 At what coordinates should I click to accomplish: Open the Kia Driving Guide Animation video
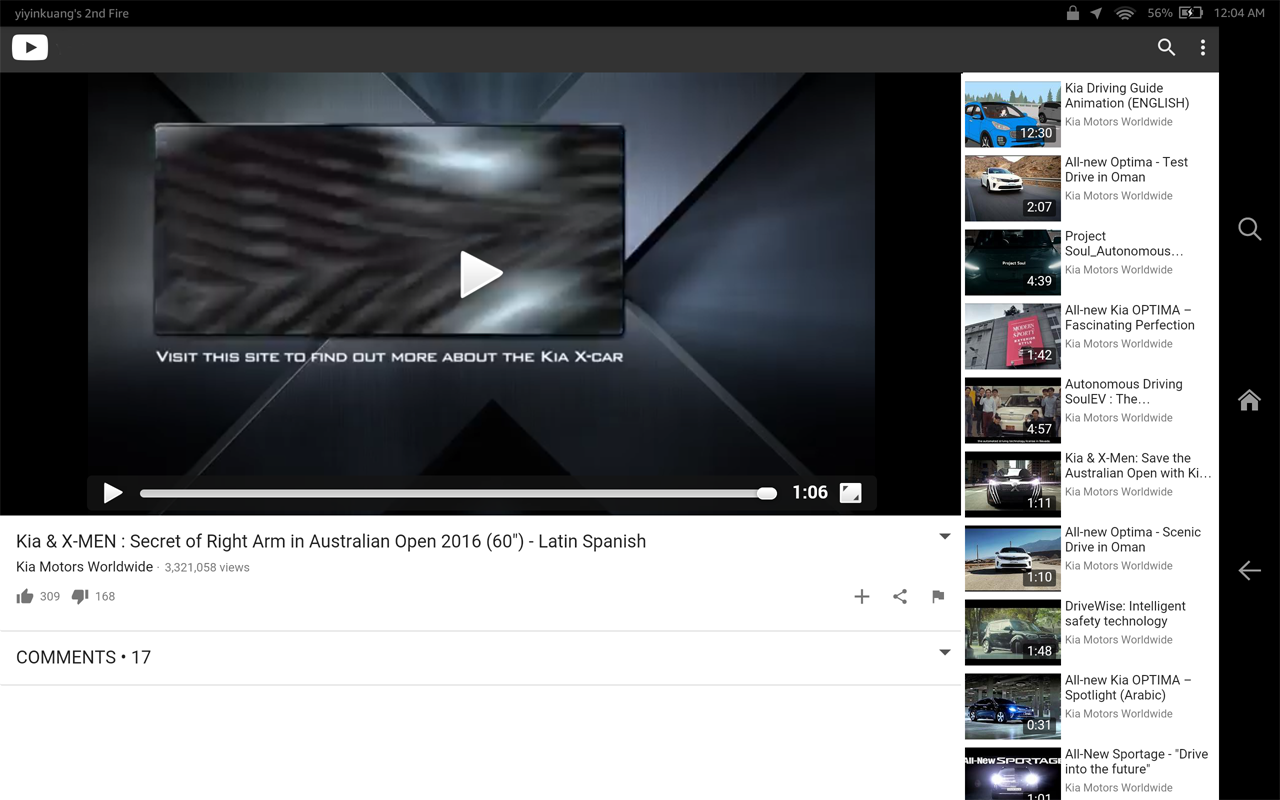tap(1089, 113)
